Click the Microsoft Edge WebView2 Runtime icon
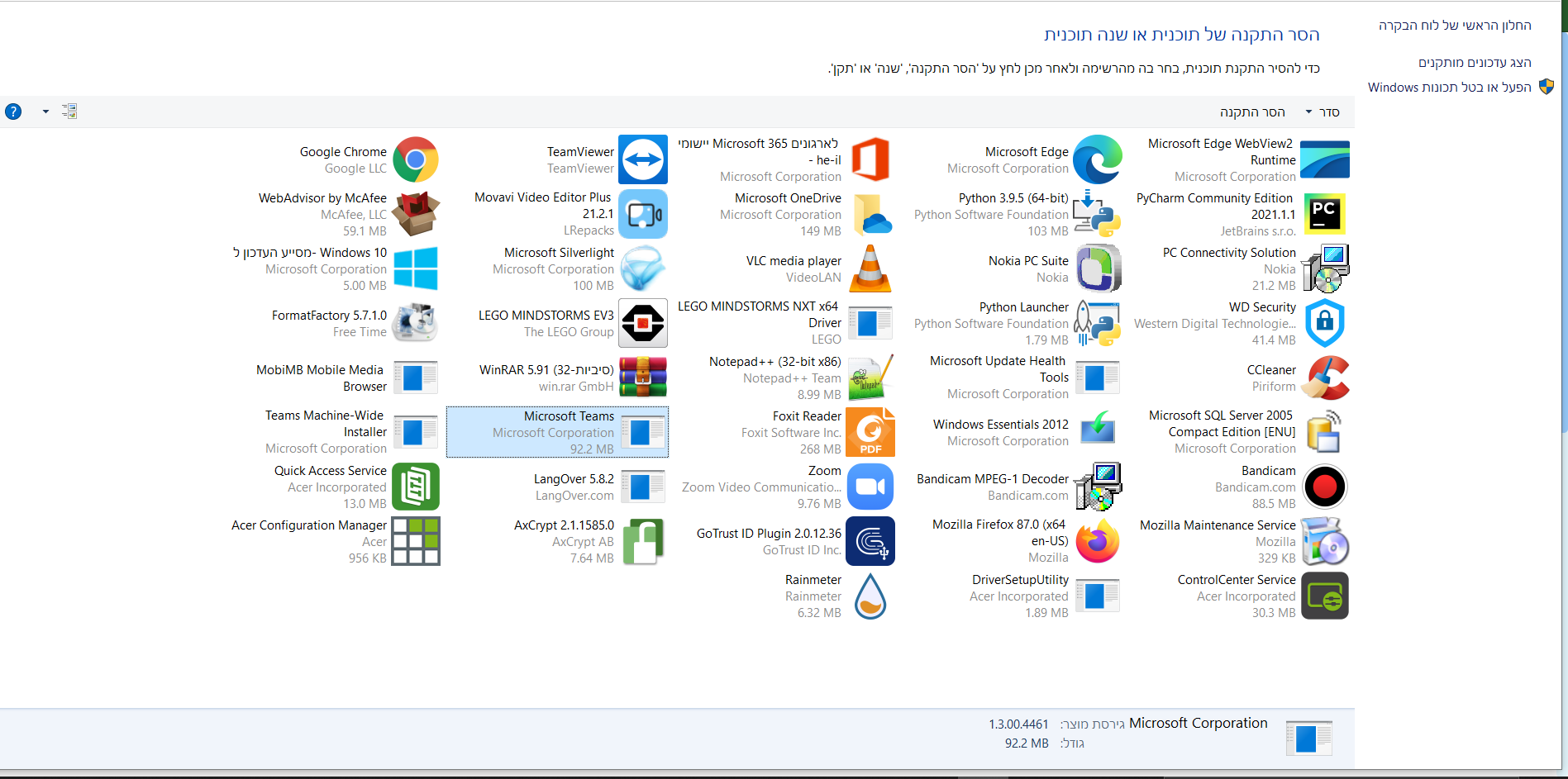This screenshot has height=779, width=1568. [x=1325, y=159]
